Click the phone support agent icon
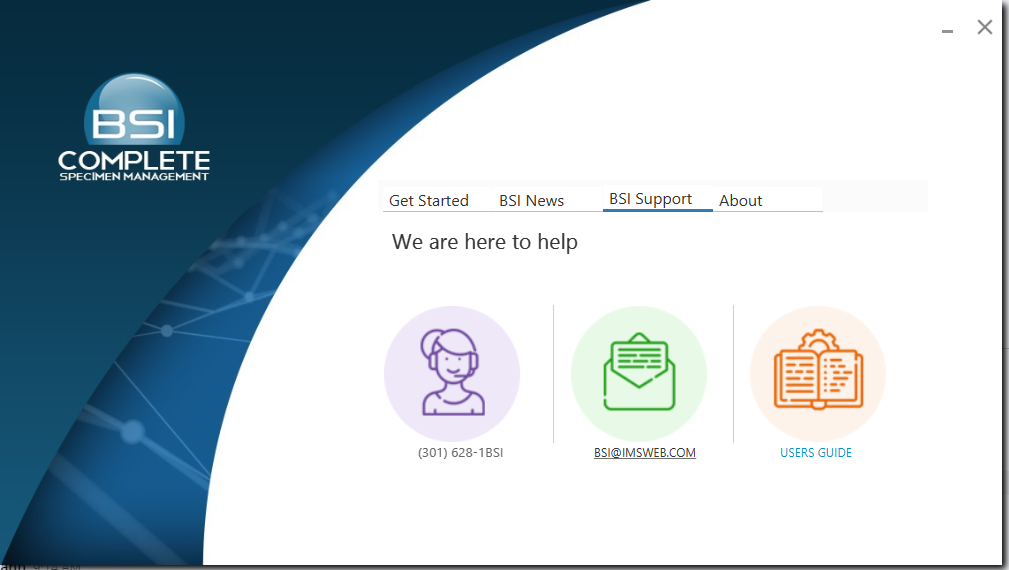Viewport: 1009px width, 570px height. click(x=452, y=373)
